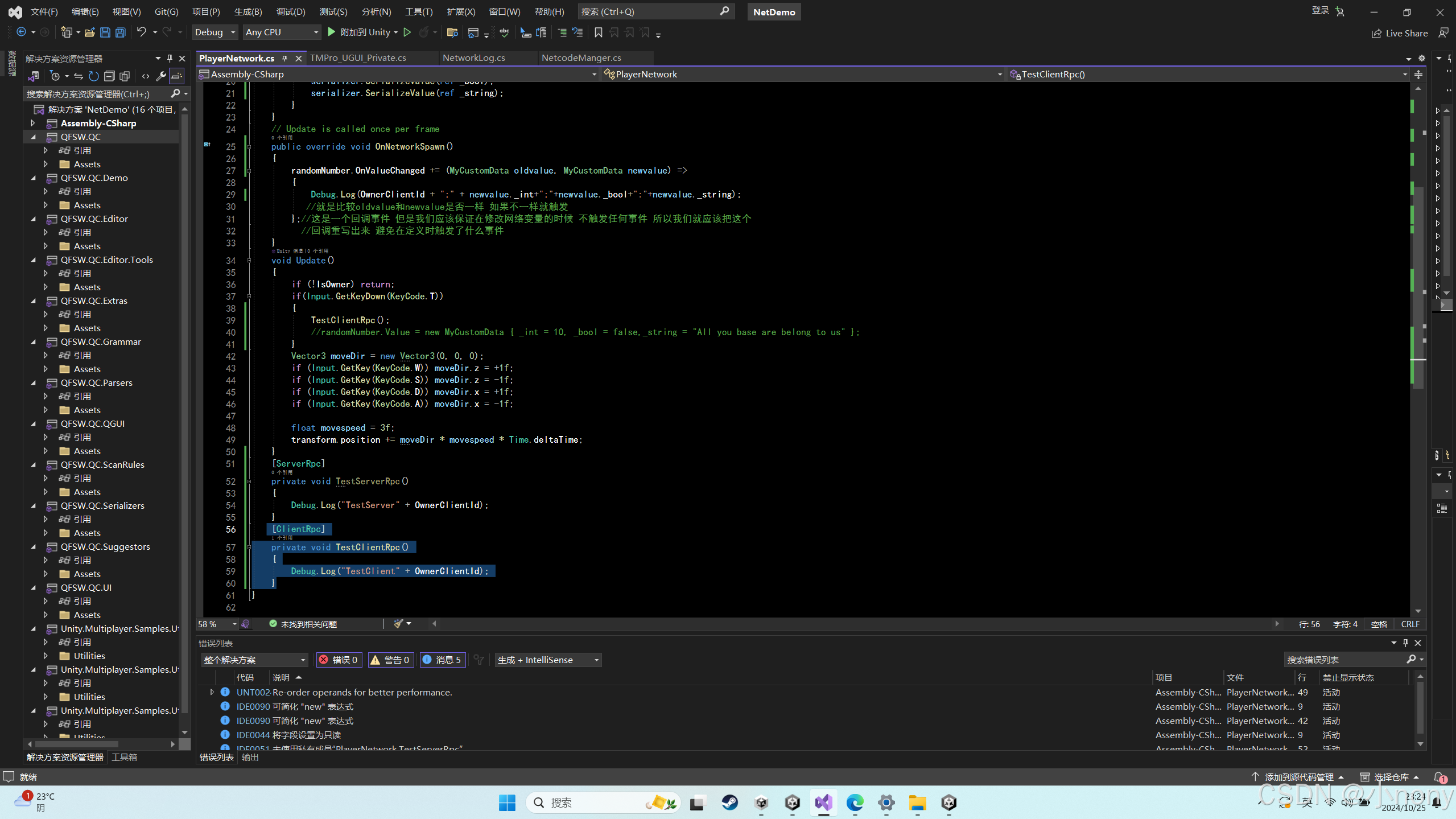Viewport: 1456px width, 819px height.
Task: Open the 58% editor zoom control
Action: click(216, 624)
